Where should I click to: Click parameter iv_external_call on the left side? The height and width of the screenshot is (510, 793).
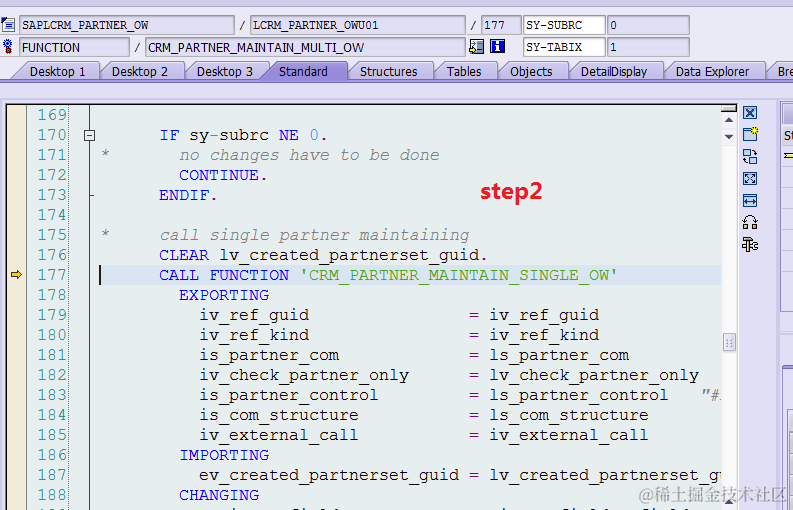(279, 435)
